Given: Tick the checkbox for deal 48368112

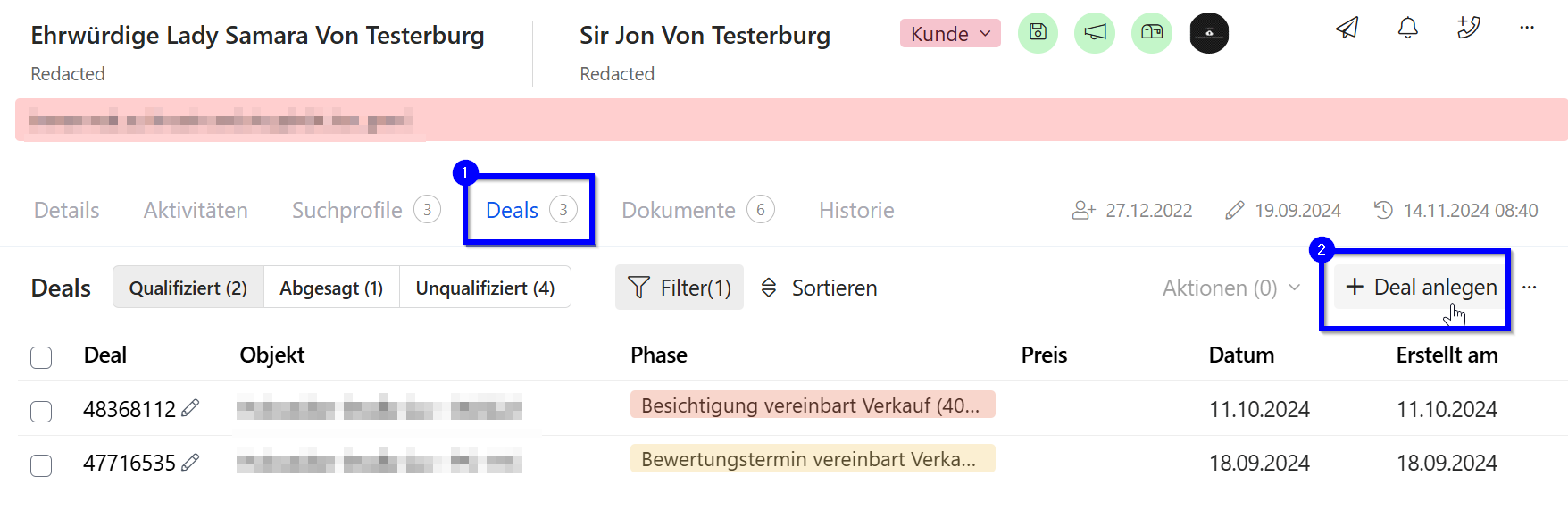Looking at the screenshot, I should pos(41,411).
